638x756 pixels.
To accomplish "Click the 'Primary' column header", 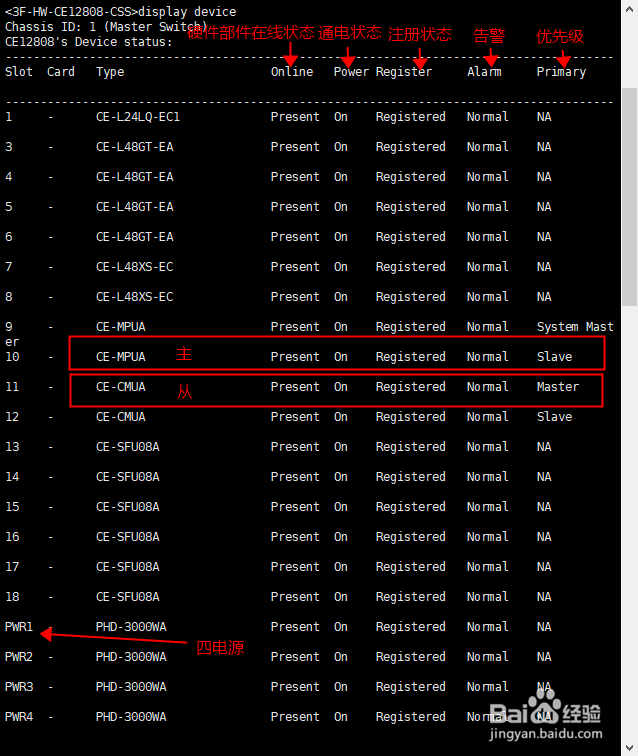I will 561,72.
